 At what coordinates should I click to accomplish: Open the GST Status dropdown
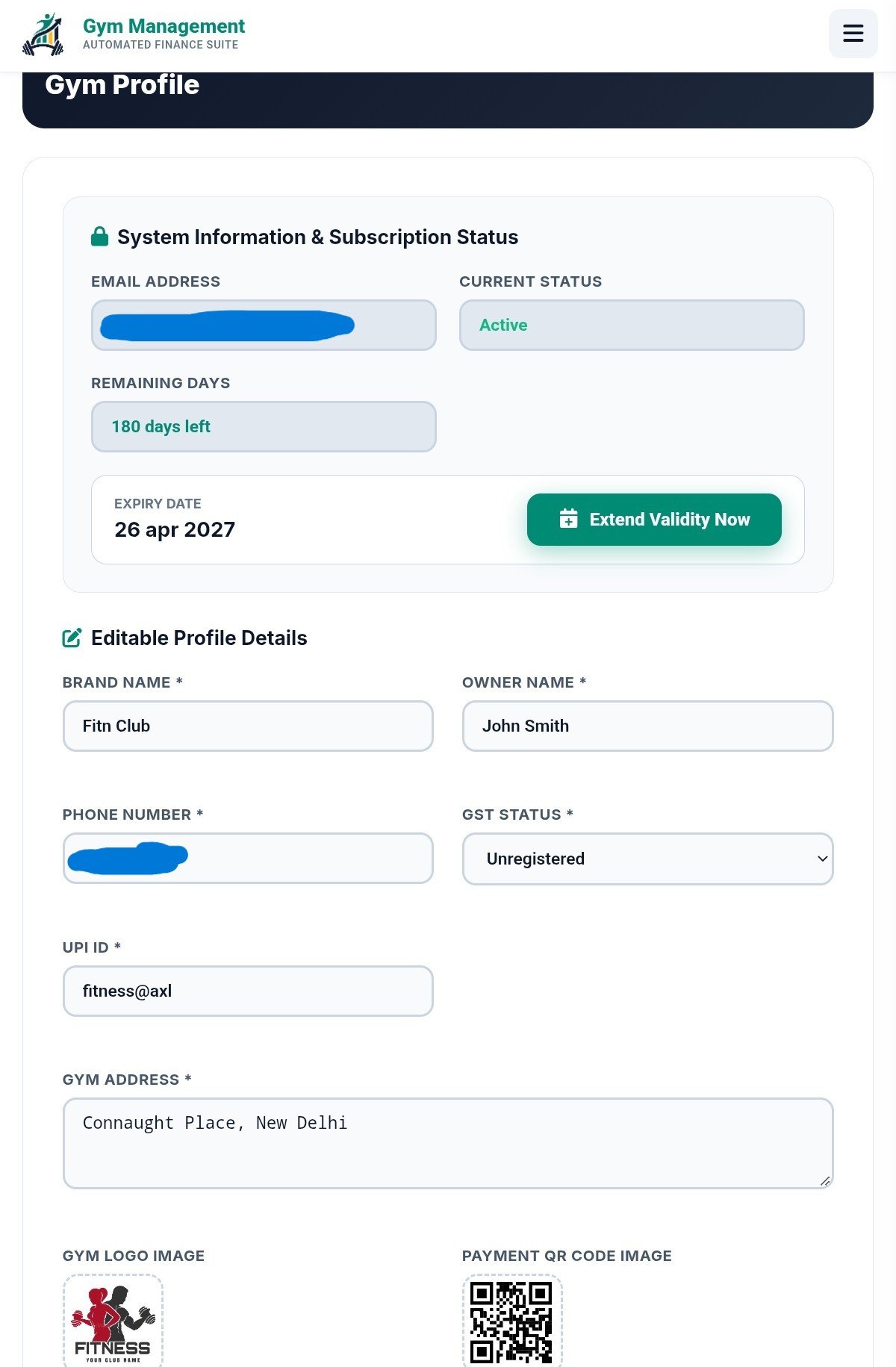[x=647, y=859]
